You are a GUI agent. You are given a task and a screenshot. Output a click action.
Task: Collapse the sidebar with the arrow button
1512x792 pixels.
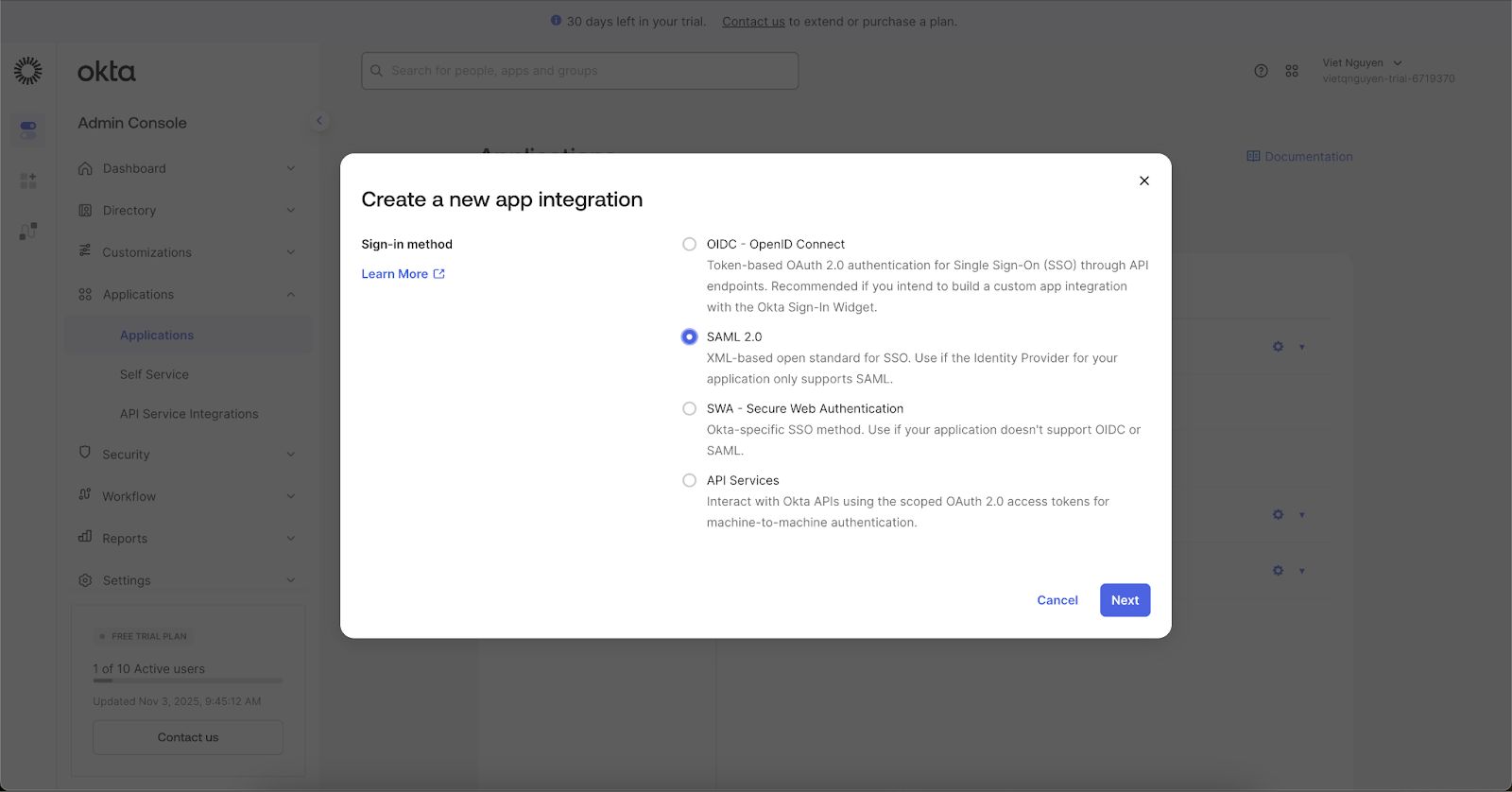[319, 121]
